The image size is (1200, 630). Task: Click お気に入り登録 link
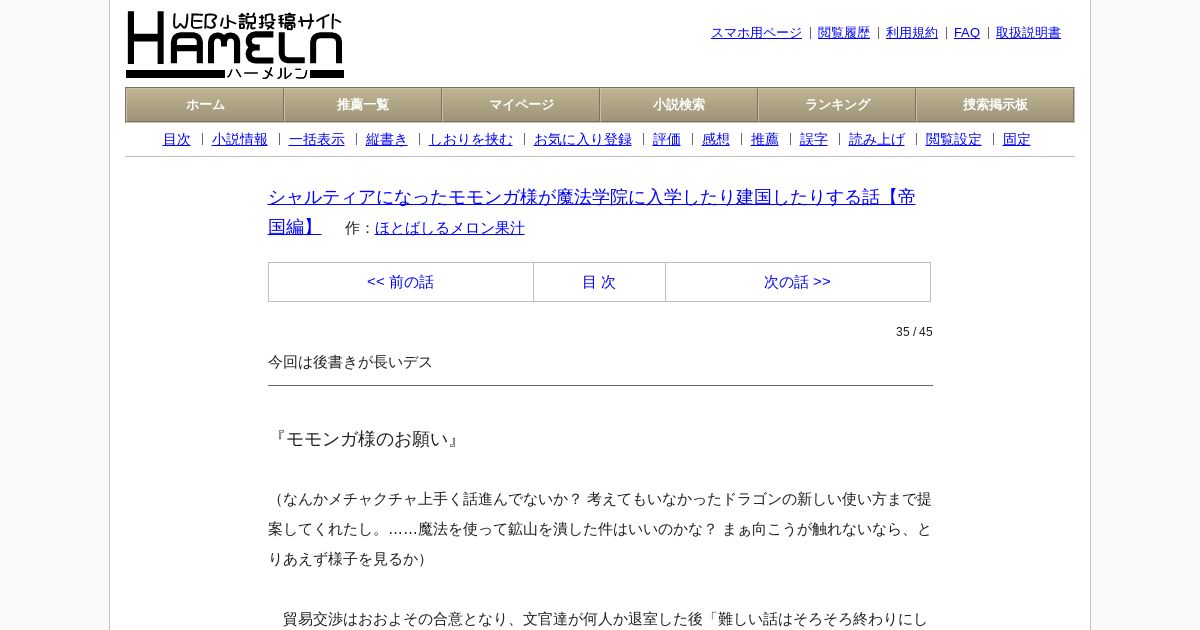point(583,140)
